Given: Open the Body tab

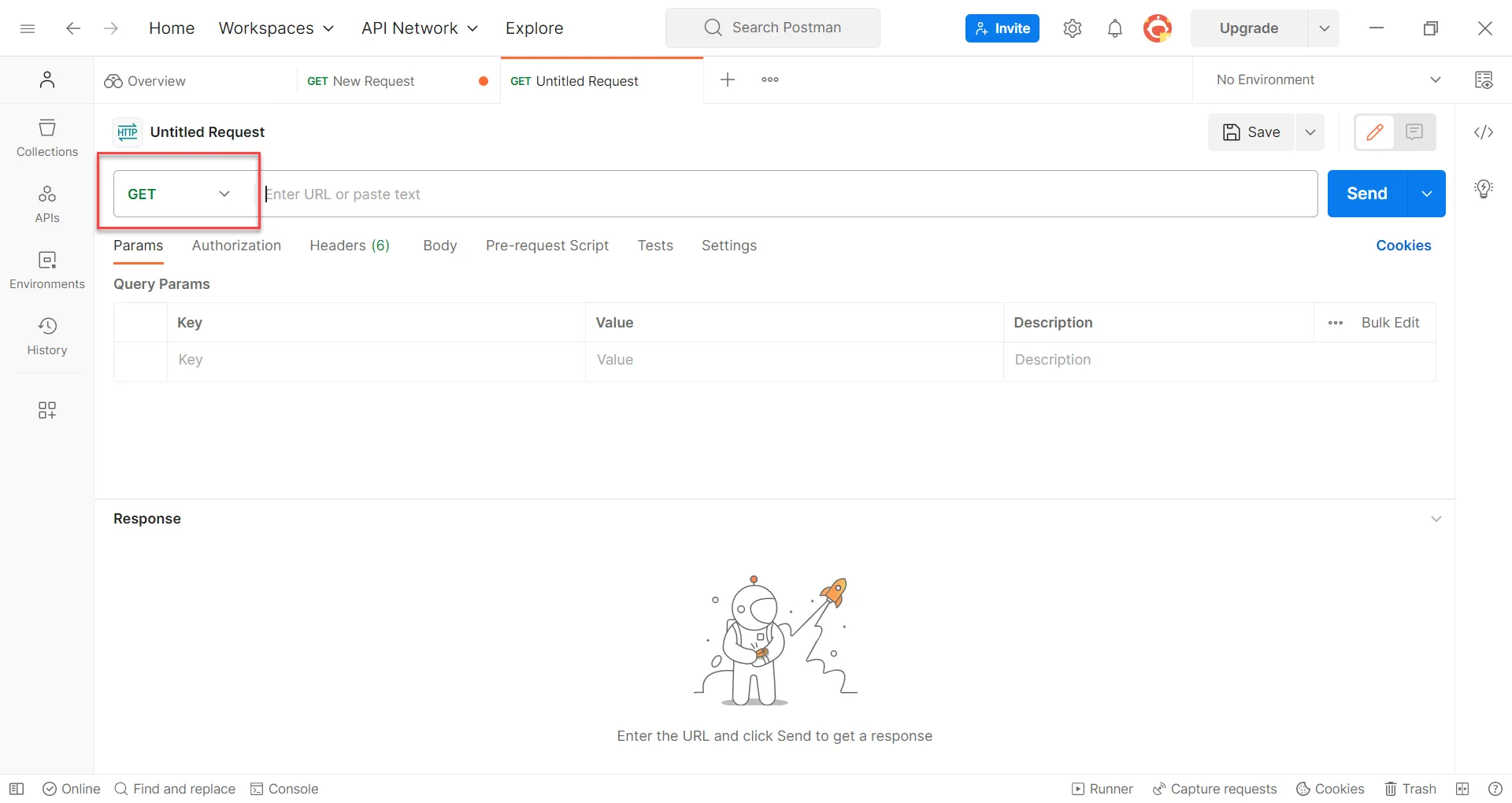Looking at the screenshot, I should (x=440, y=246).
